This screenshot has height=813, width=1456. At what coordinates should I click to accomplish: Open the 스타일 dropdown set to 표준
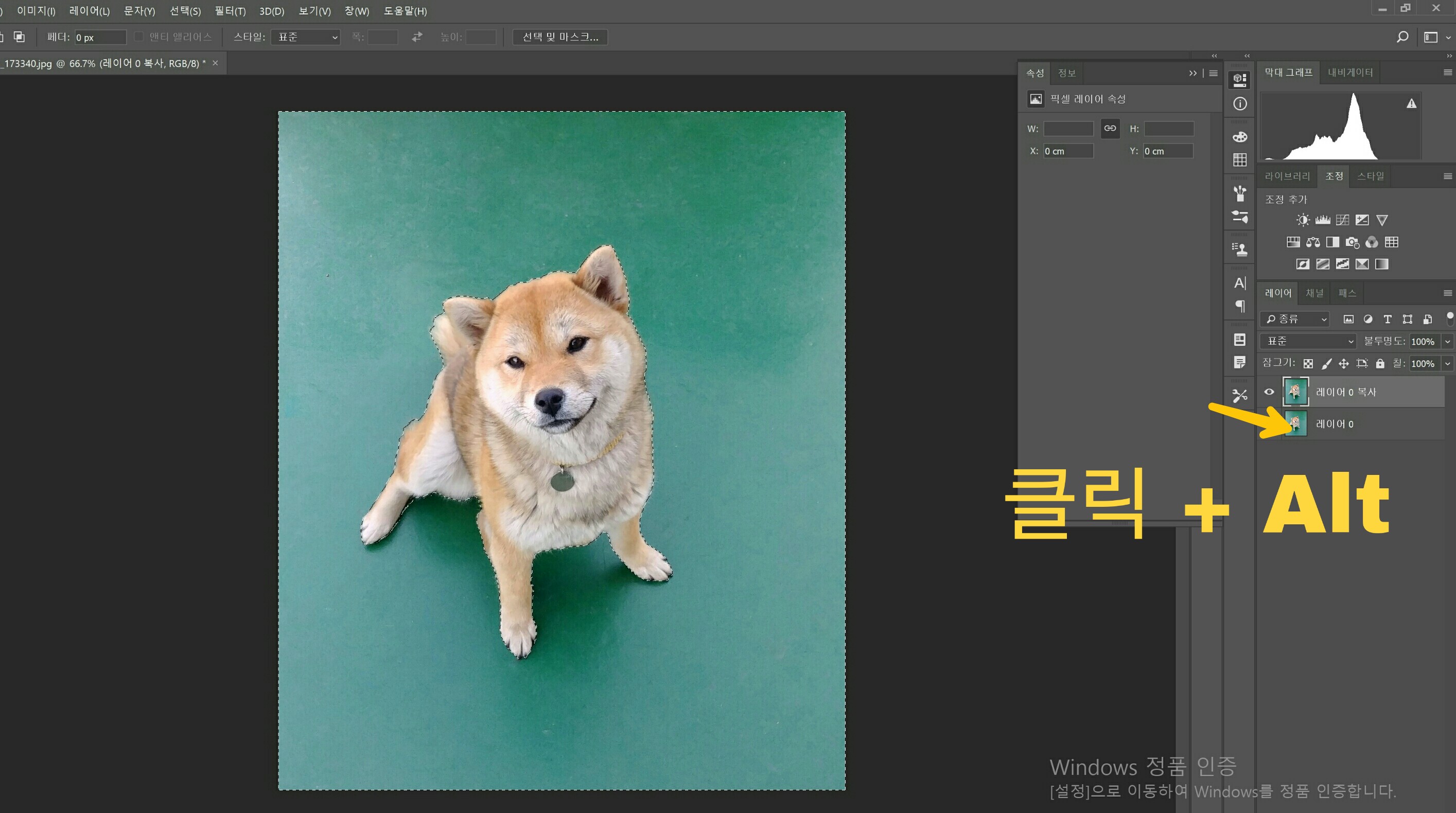(305, 37)
